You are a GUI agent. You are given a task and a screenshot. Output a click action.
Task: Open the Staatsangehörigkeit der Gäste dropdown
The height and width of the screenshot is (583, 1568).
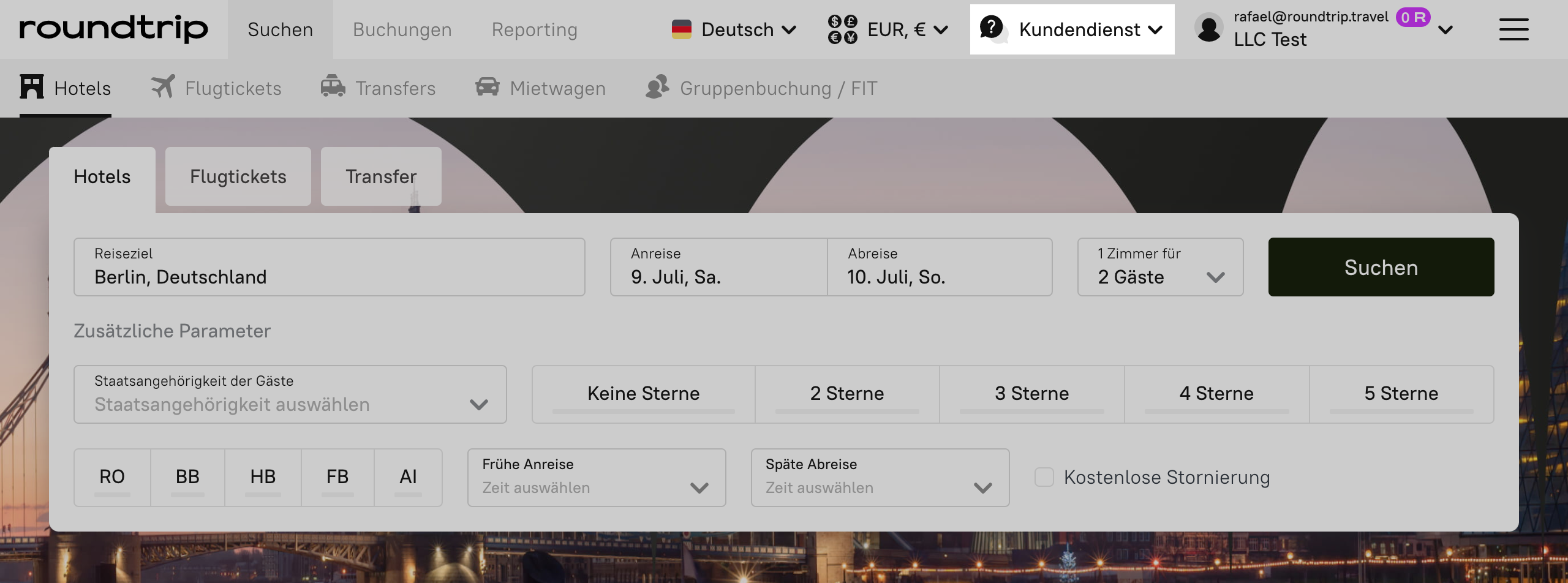click(290, 394)
